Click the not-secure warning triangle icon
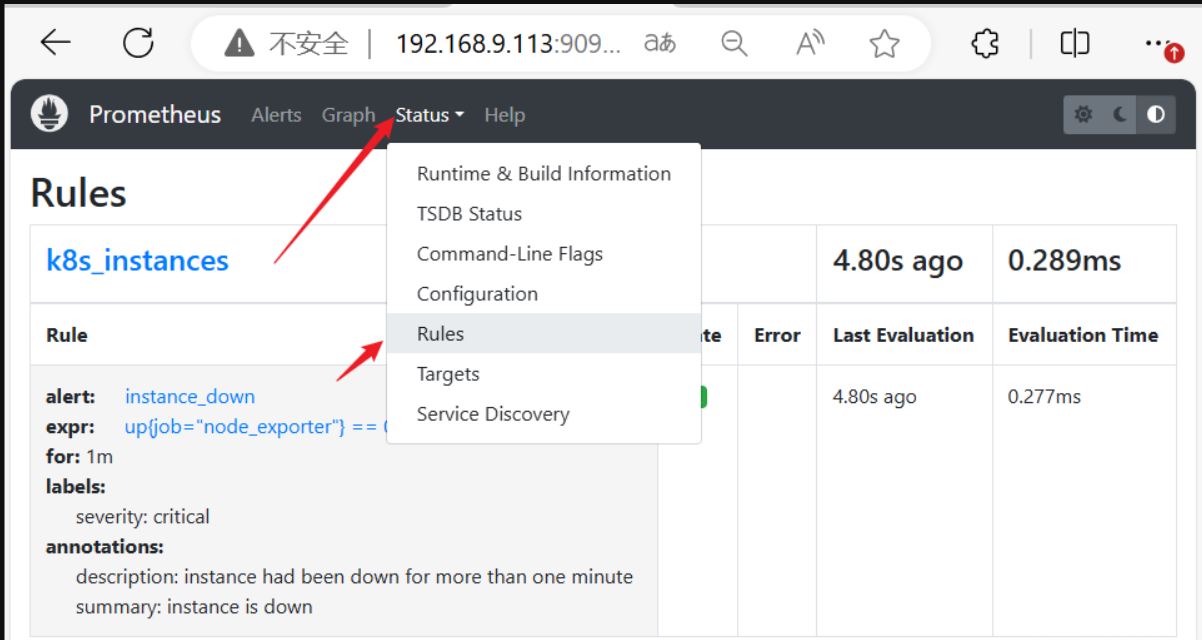The image size is (1202, 640). [x=239, y=43]
